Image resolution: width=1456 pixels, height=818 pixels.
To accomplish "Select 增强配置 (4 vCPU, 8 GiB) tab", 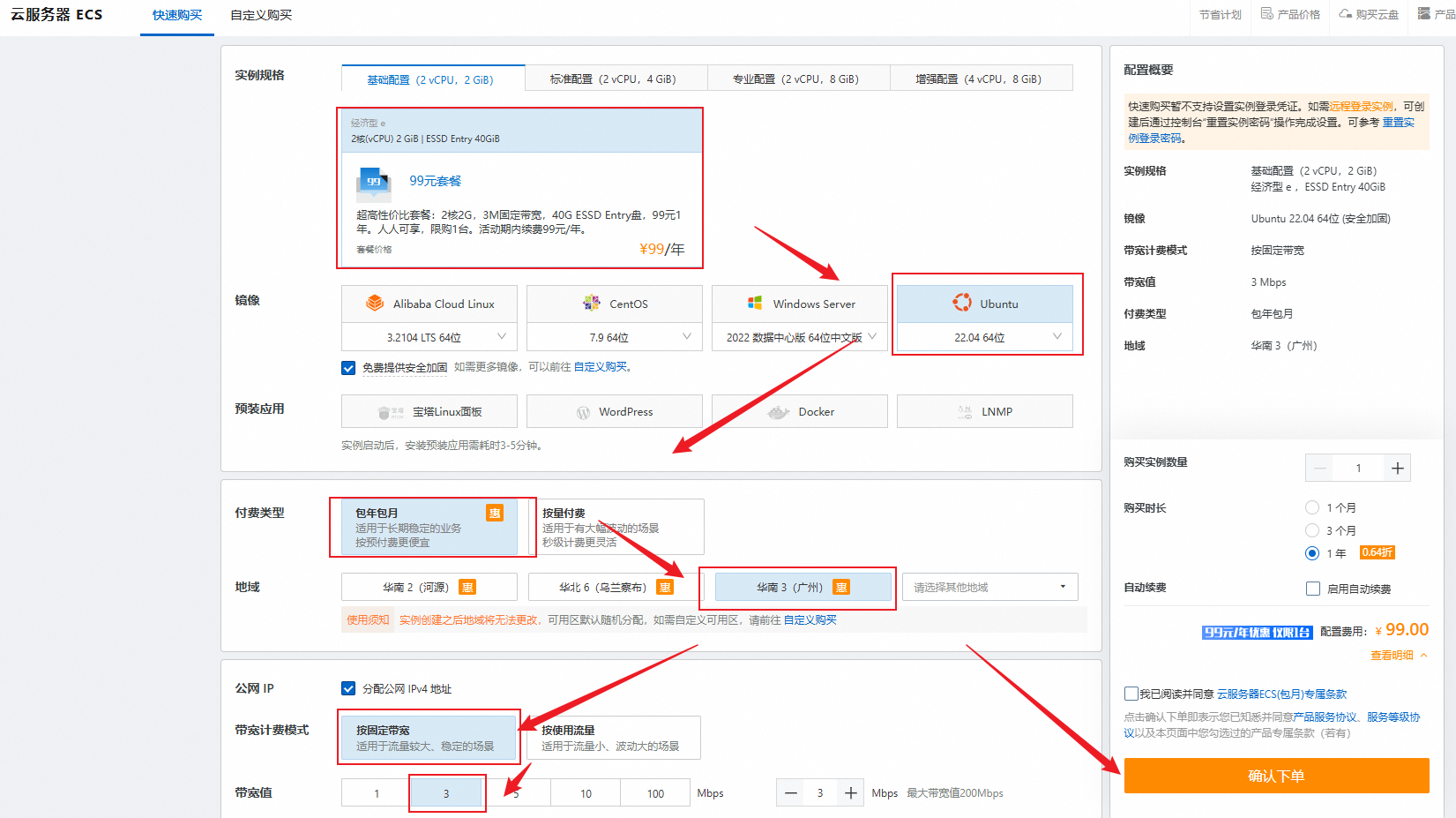I will (981, 79).
